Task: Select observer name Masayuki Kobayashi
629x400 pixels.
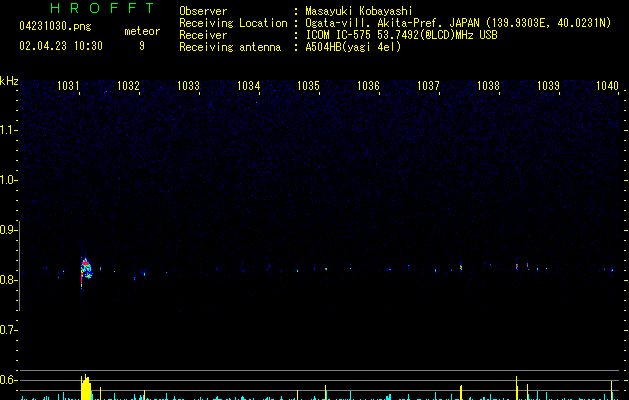Action: click(359, 11)
